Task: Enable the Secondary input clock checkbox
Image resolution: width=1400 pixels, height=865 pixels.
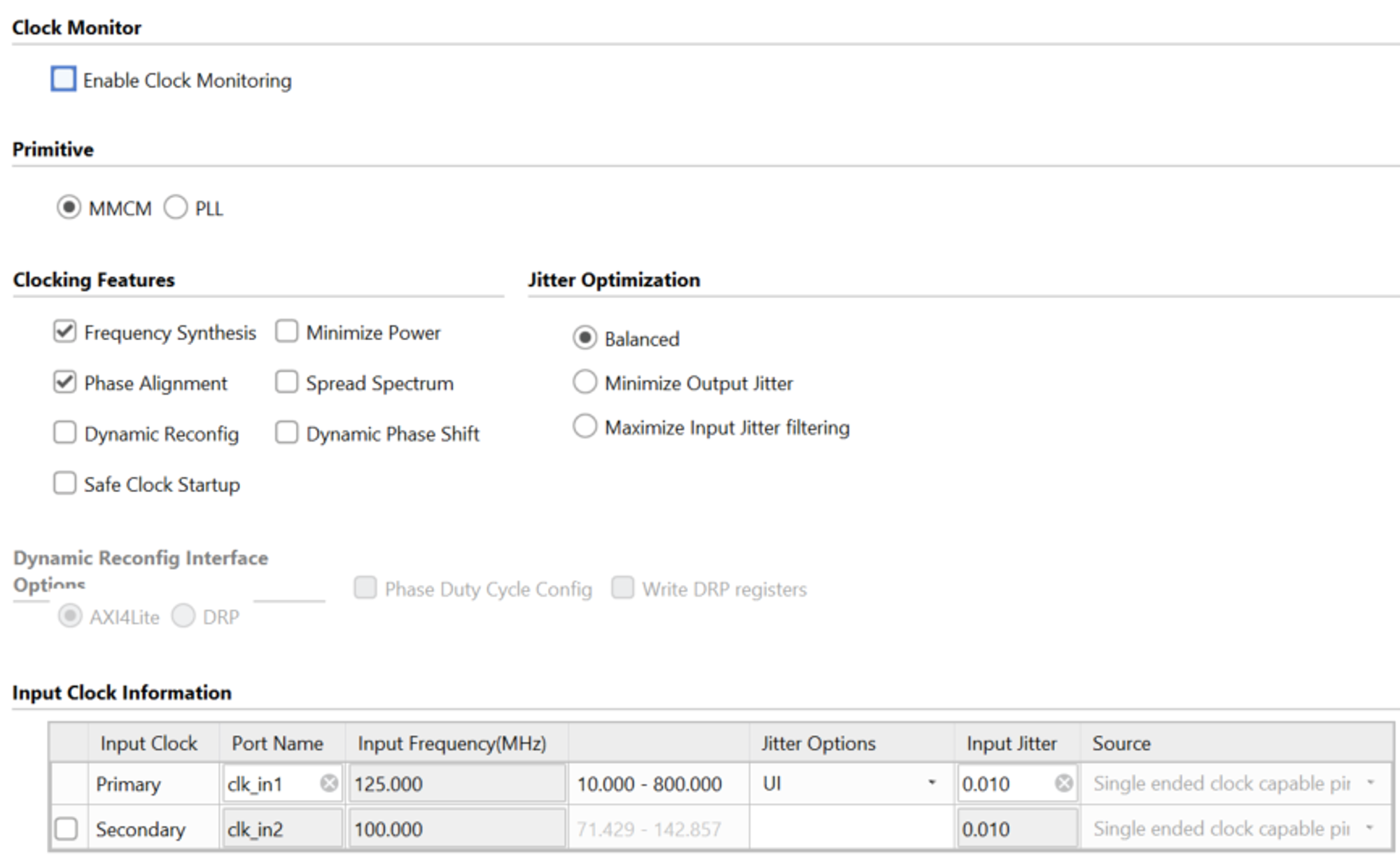Action: 66,829
